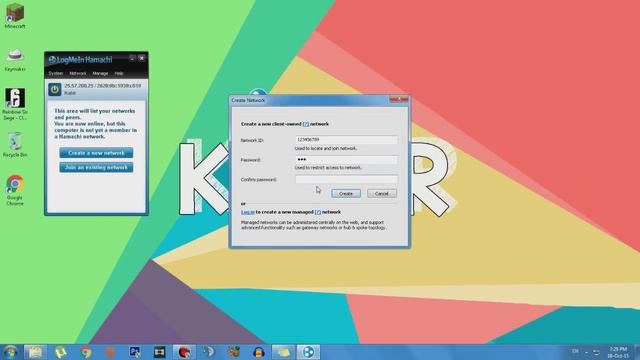Image resolution: width=640 pixels, height=360 pixels.
Task: Open the Windows Start menu
Action: point(10,352)
